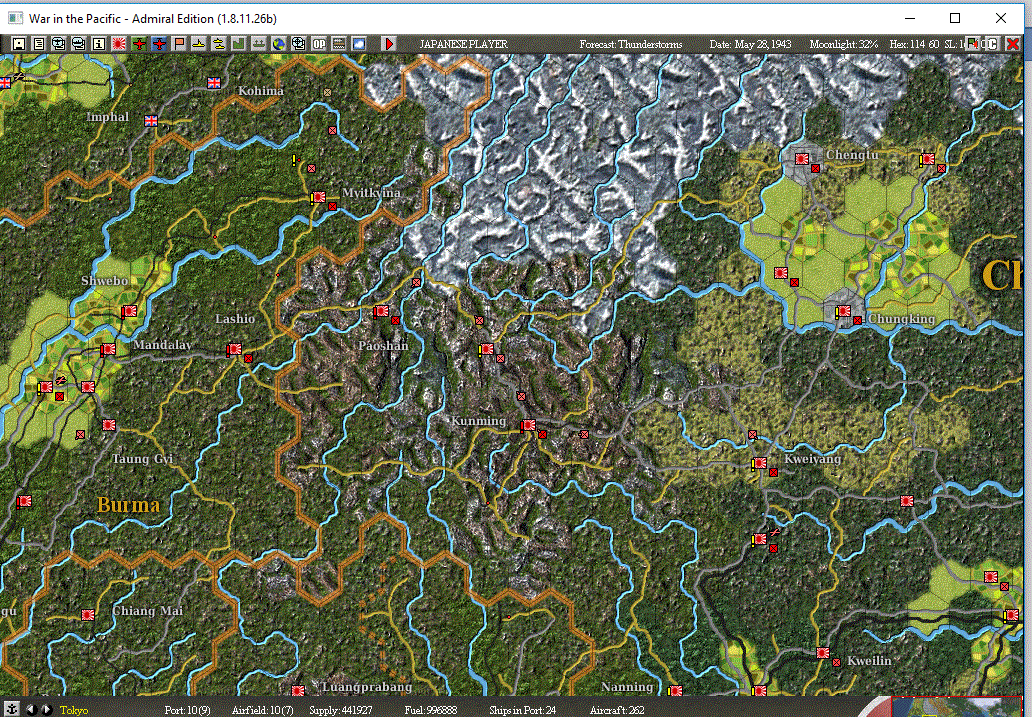Viewport: 1032px width, 717px height.
Task: Click red plane icon on green background
Action: 139,44
